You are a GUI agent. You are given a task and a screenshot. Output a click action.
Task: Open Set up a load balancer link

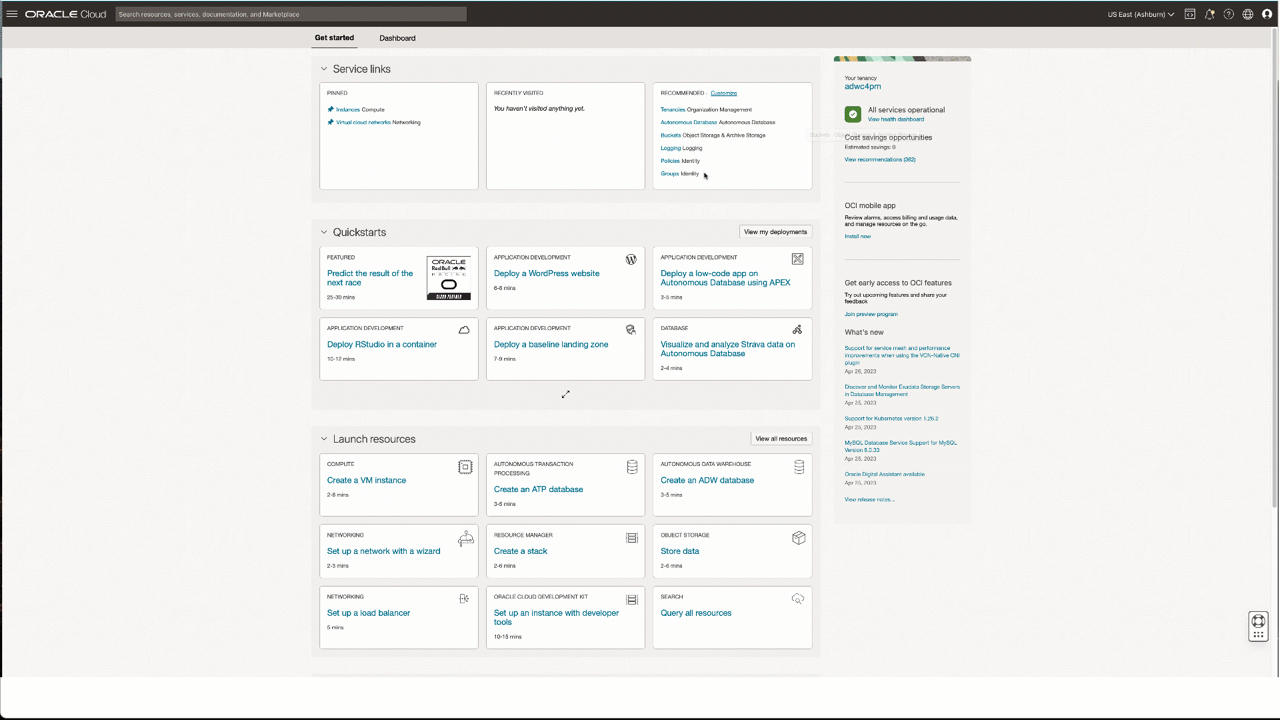pyautogui.click(x=369, y=613)
